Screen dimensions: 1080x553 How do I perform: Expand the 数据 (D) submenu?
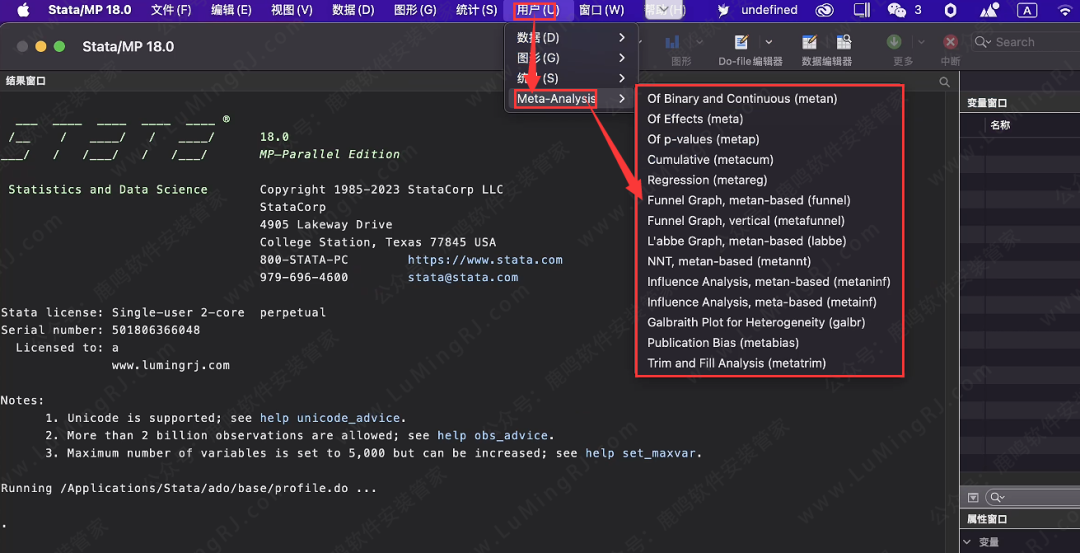pos(571,37)
